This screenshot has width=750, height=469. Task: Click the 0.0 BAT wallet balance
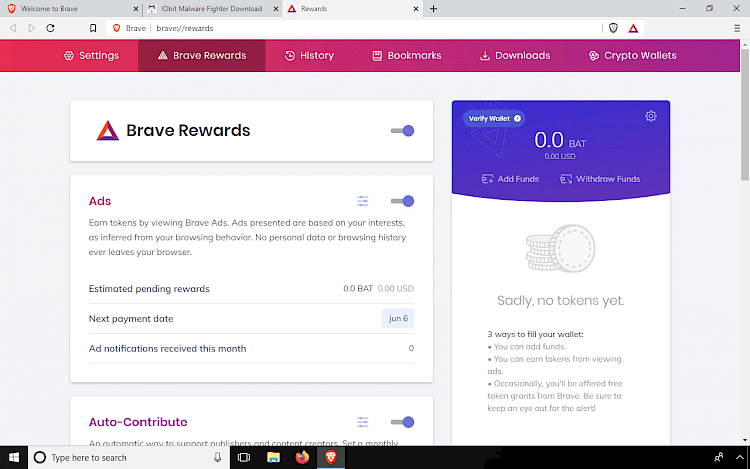tap(560, 141)
